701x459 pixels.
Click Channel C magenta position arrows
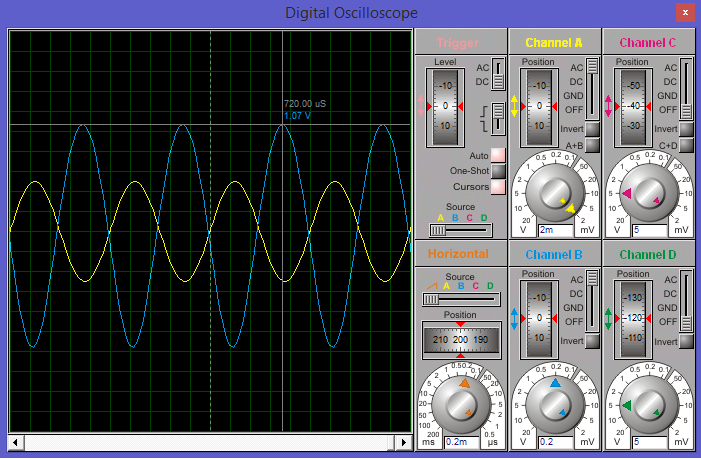608,106
